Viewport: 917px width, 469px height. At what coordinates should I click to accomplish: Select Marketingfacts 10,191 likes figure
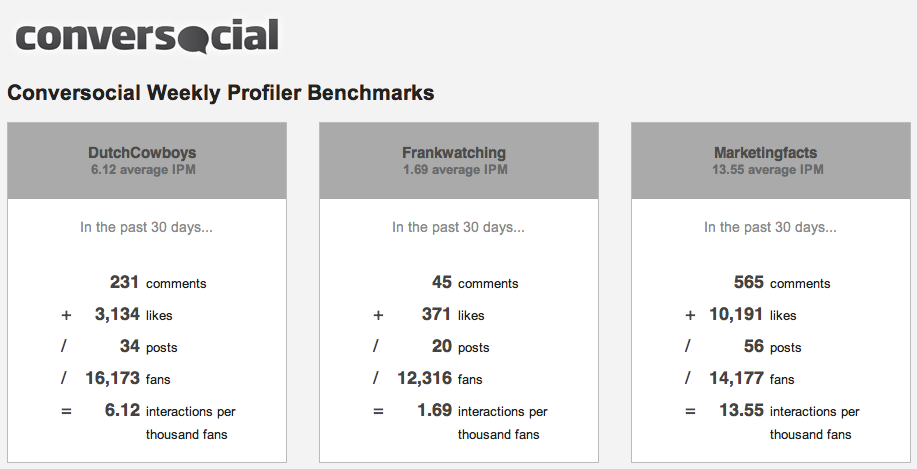pyautogui.click(x=736, y=315)
